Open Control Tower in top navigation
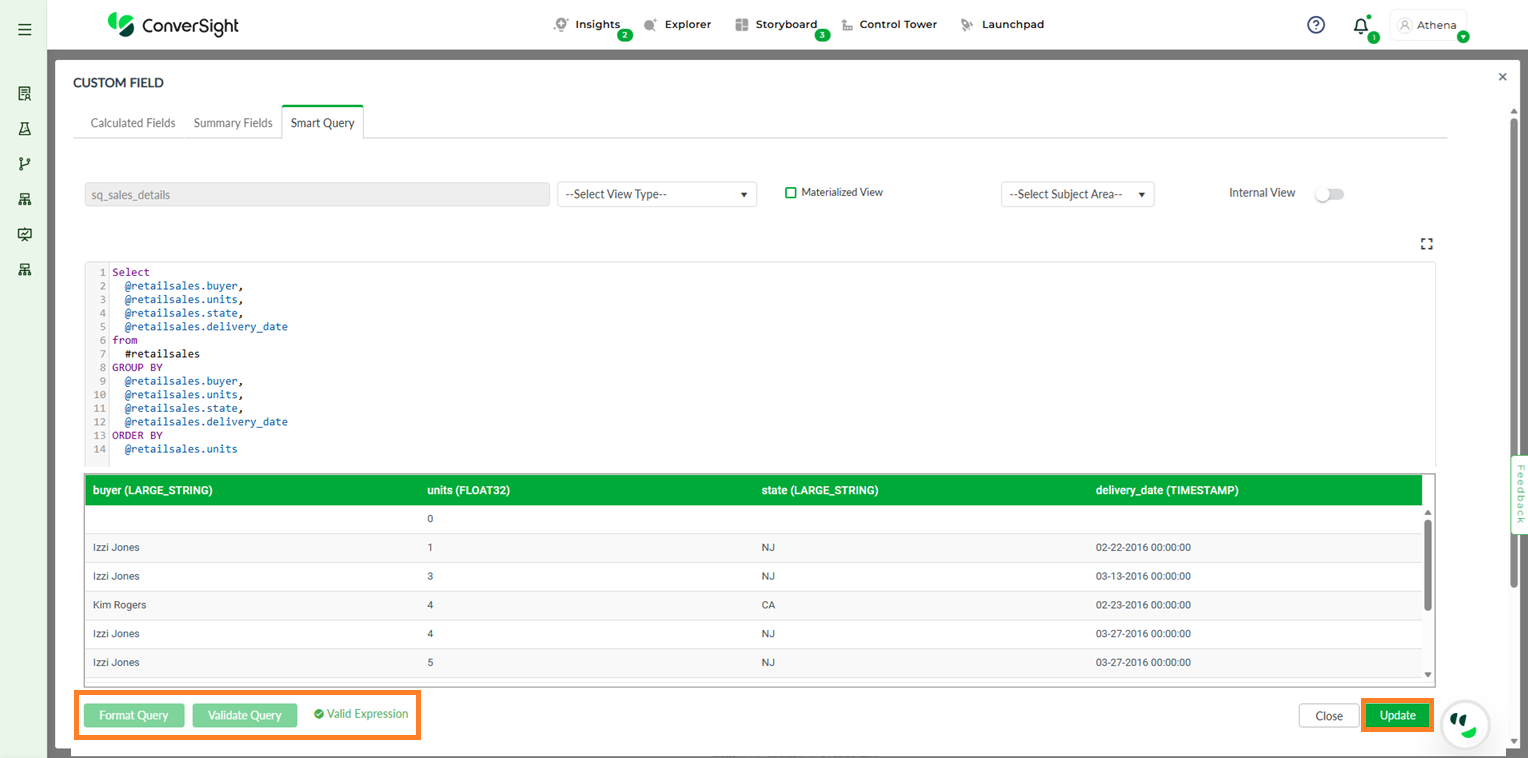 tap(898, 24)
